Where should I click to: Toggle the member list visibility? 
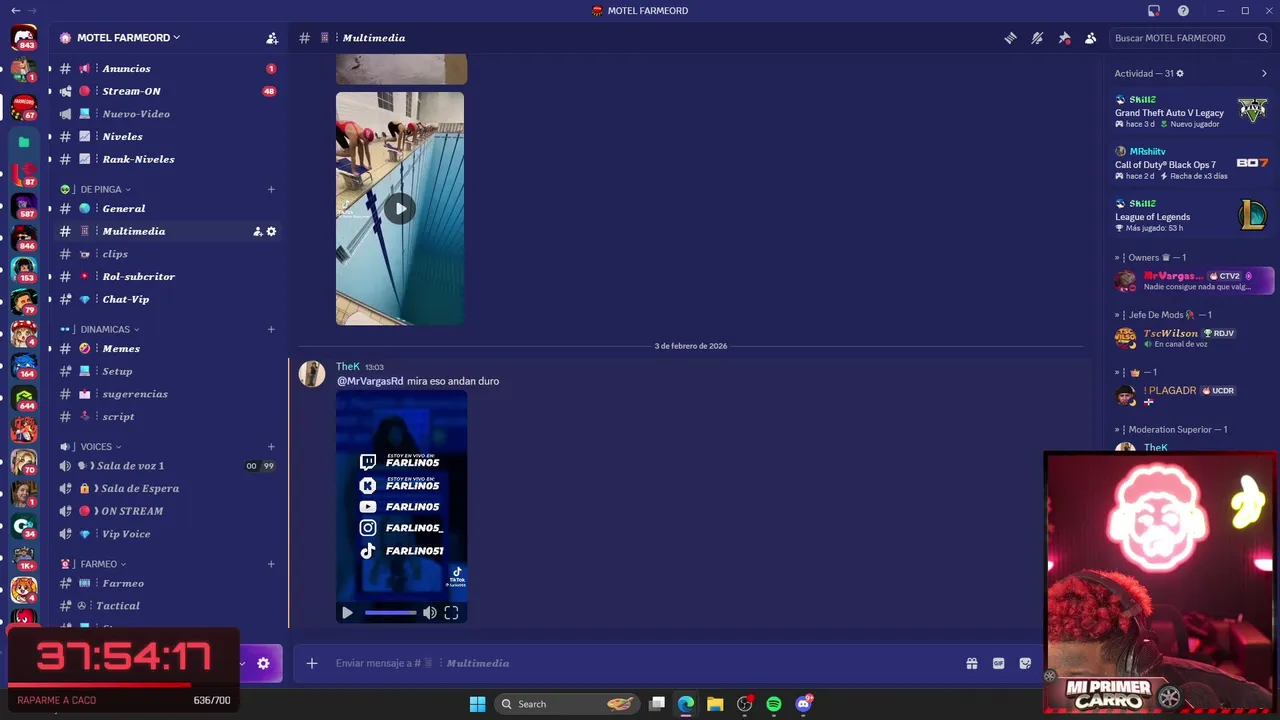point(1091,38)
